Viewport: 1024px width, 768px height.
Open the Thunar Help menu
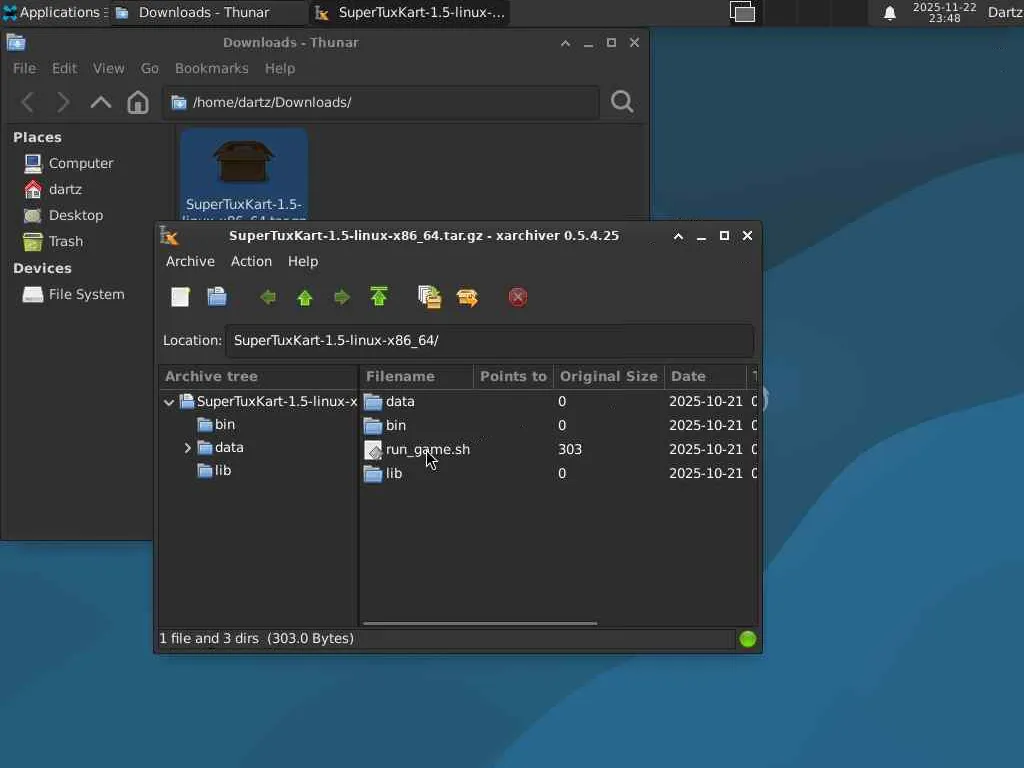point(280,69)
